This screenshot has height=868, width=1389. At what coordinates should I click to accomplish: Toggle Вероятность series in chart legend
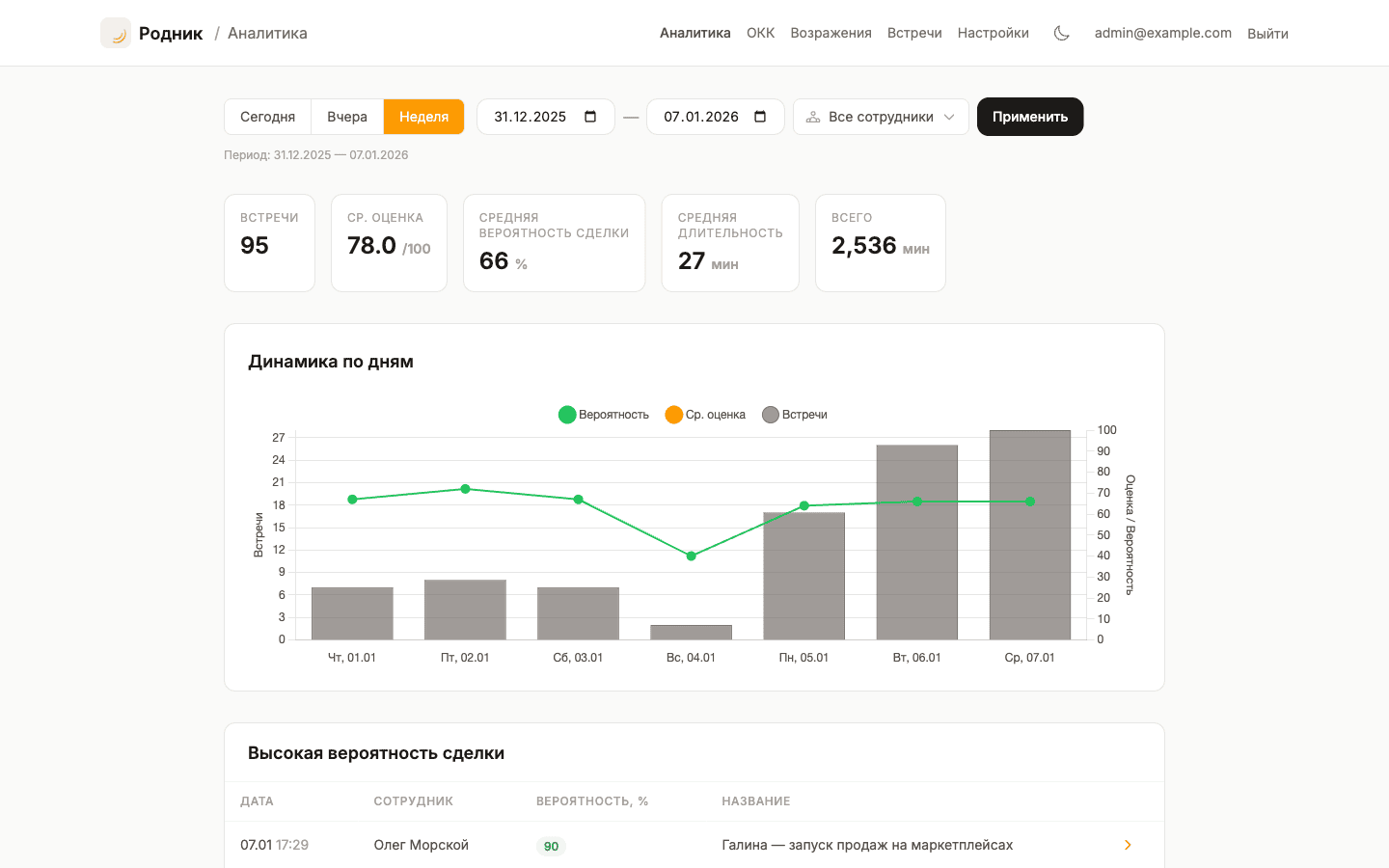pos(604,415)
